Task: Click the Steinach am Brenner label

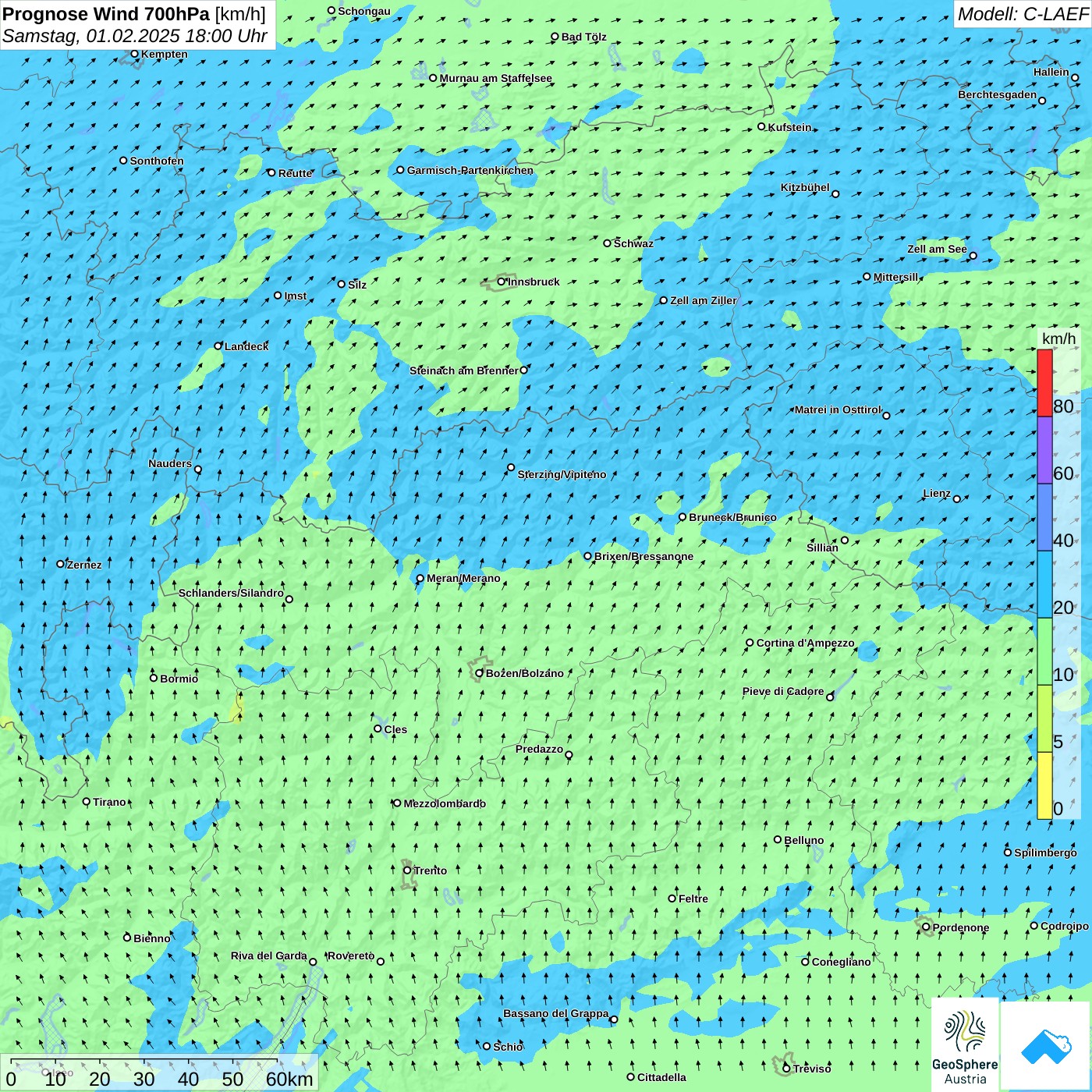Action: tap(464, 370)
